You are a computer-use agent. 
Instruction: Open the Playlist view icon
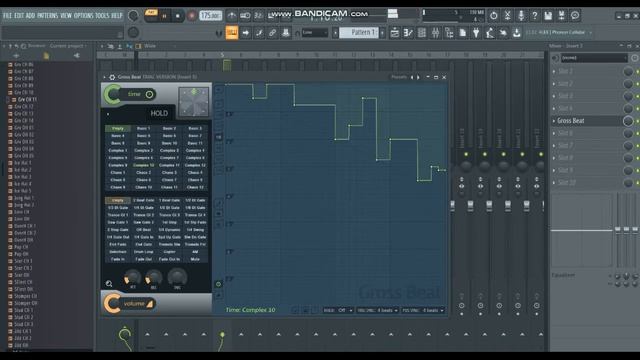coord(395,33)
